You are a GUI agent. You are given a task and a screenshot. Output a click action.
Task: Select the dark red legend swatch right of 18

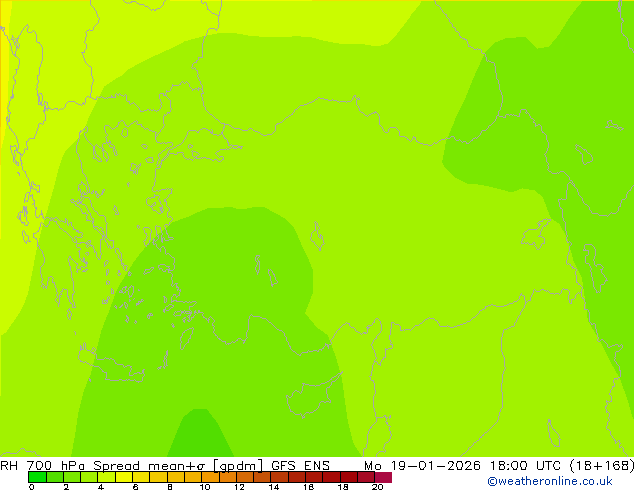(x=349, y=477)
